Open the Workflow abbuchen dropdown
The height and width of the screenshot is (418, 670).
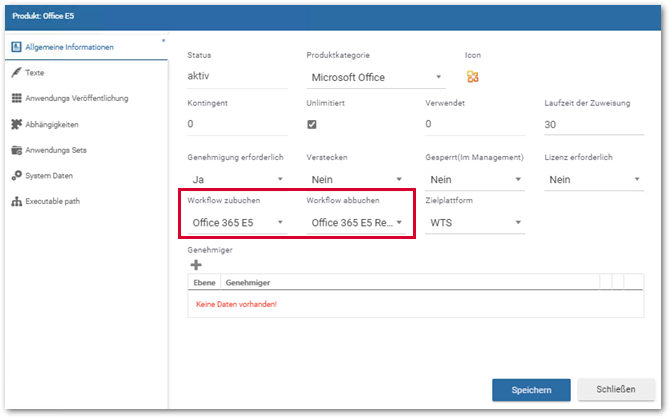pyautogui.click(x=356, y=223)
